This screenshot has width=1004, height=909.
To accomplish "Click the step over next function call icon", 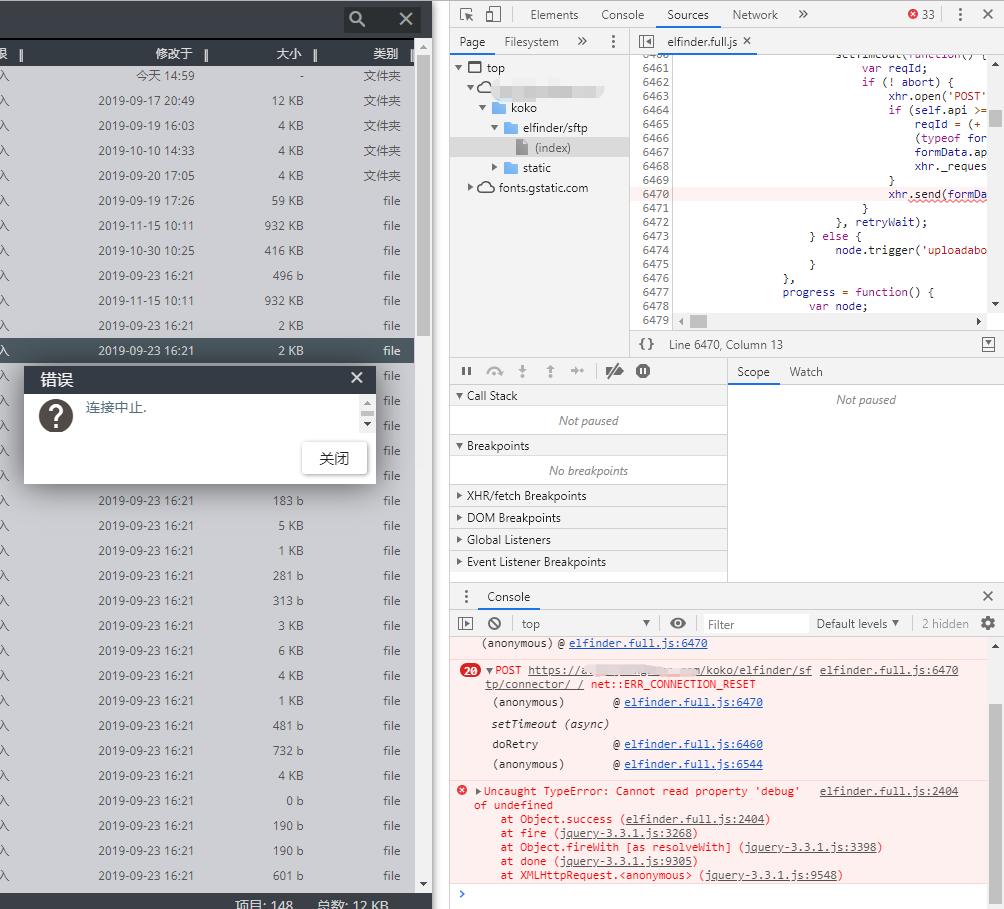I will coord(494,371).
